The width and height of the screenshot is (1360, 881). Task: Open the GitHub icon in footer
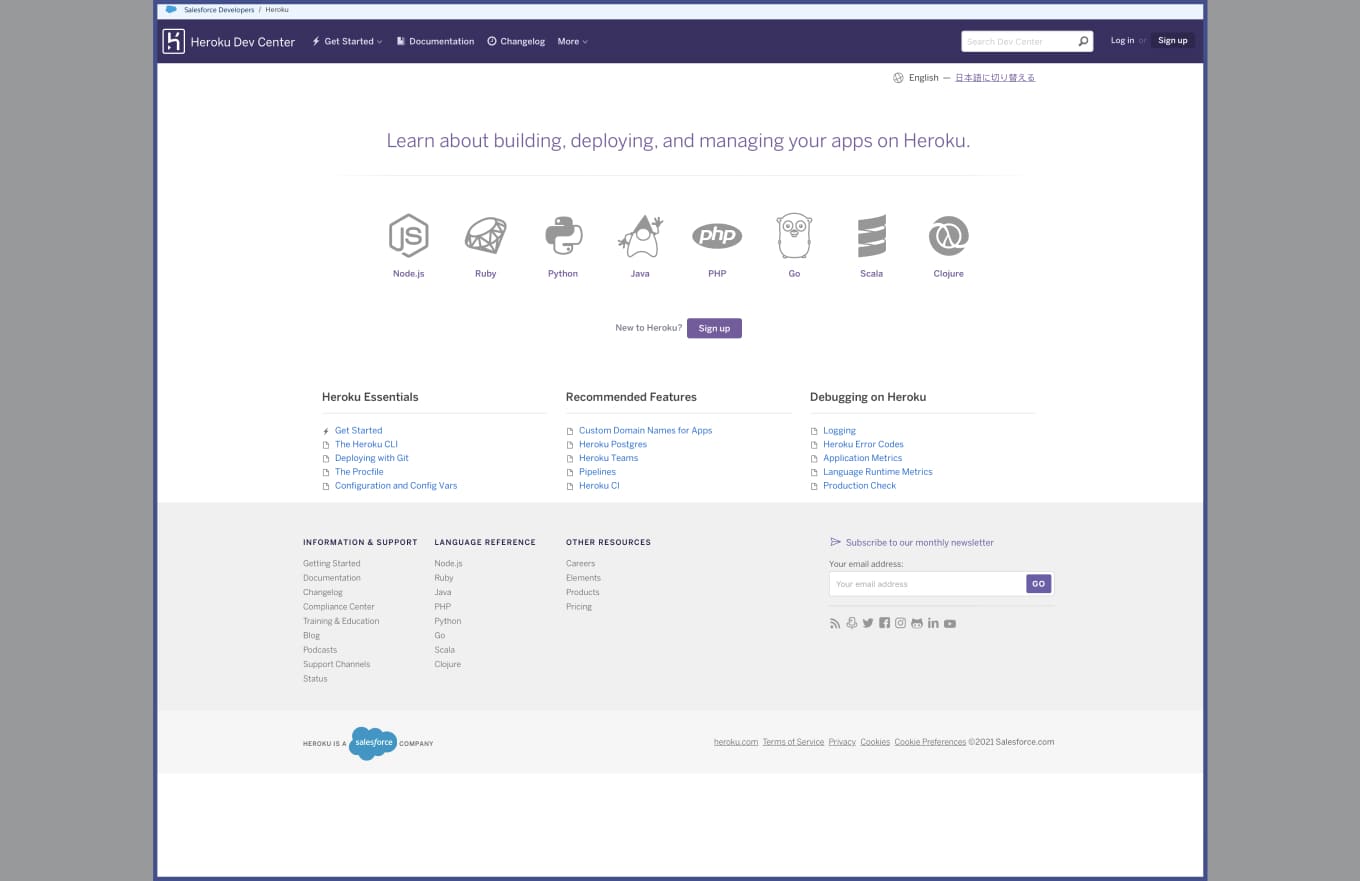(x=917, y=623)
